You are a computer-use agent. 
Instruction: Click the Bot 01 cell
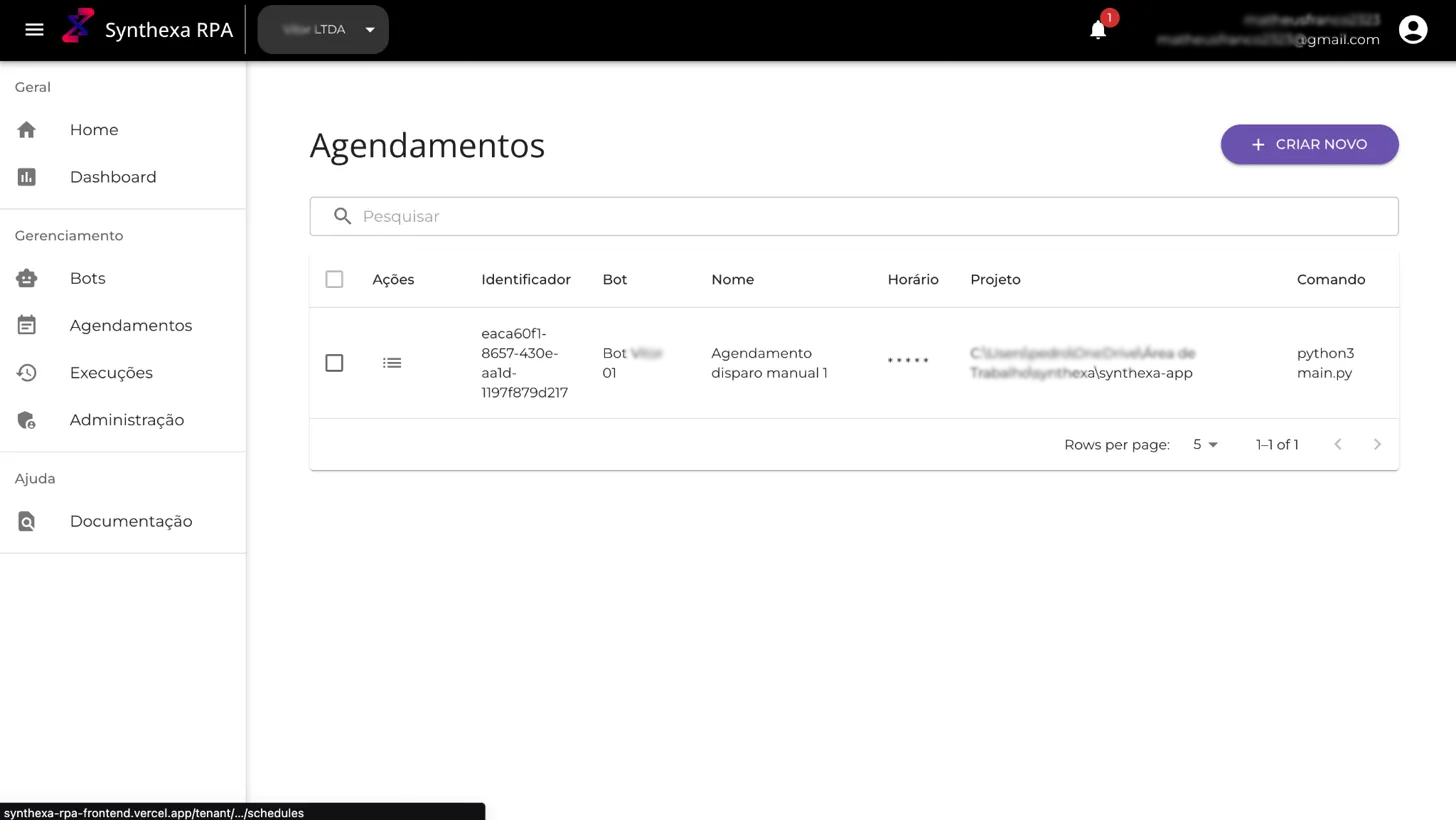(633, 363)
